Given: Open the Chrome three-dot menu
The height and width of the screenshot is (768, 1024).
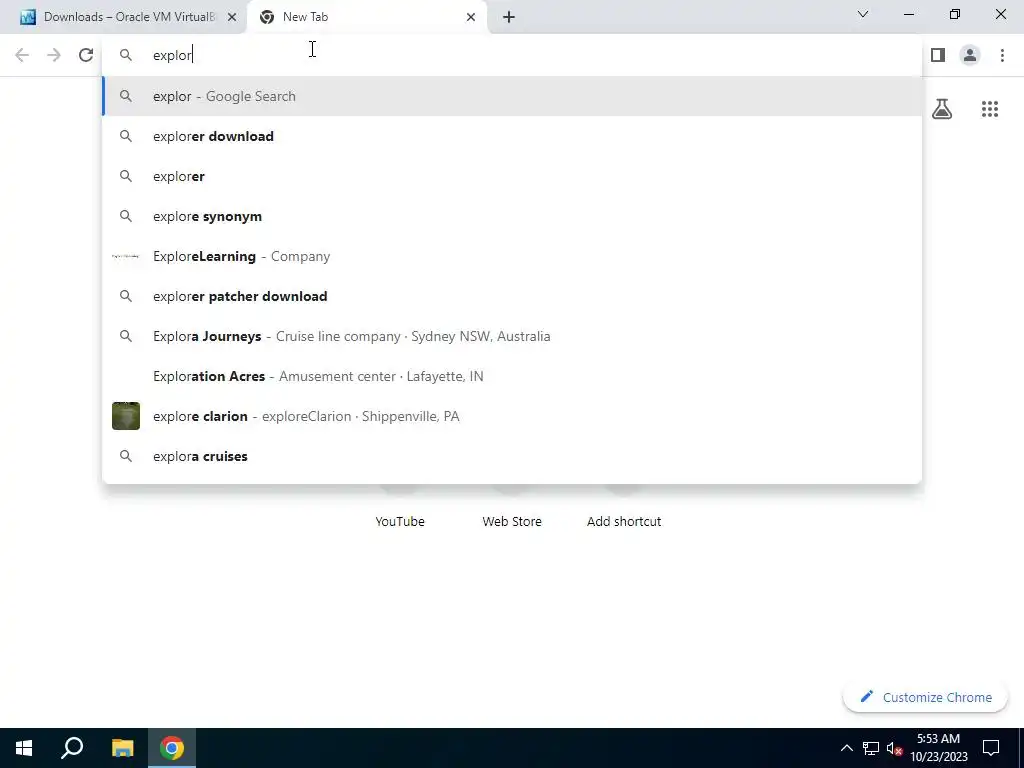Looking at the screenshot, I should pyautogui.click(x=1002, y=55).
